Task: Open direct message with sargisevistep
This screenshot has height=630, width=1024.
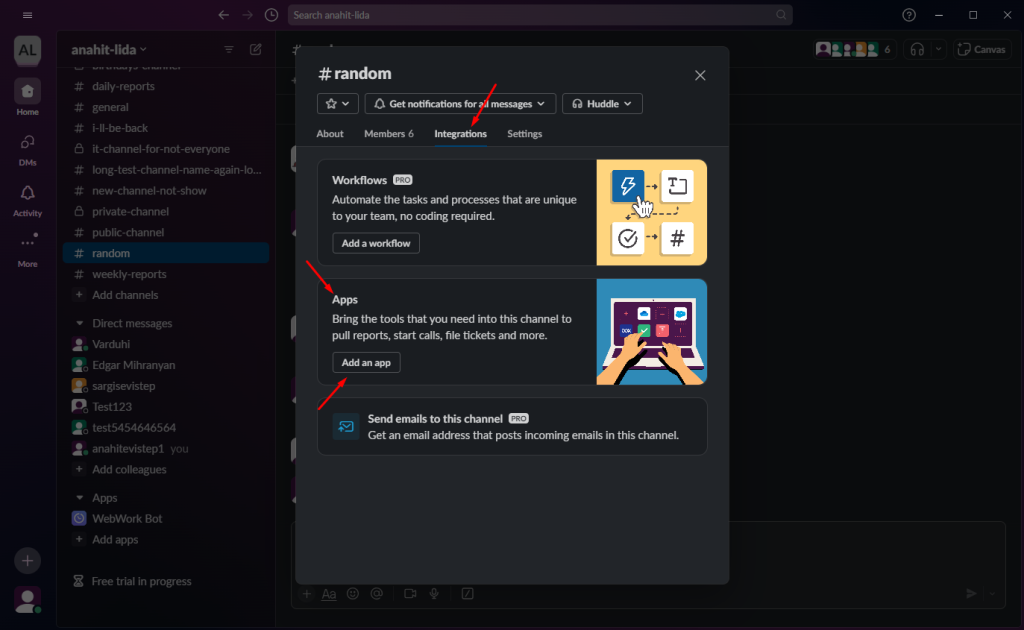Action: click(166, 386)
